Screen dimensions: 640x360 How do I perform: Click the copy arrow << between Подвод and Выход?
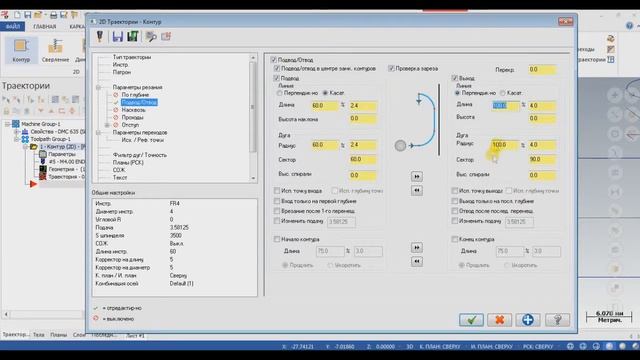417,190
